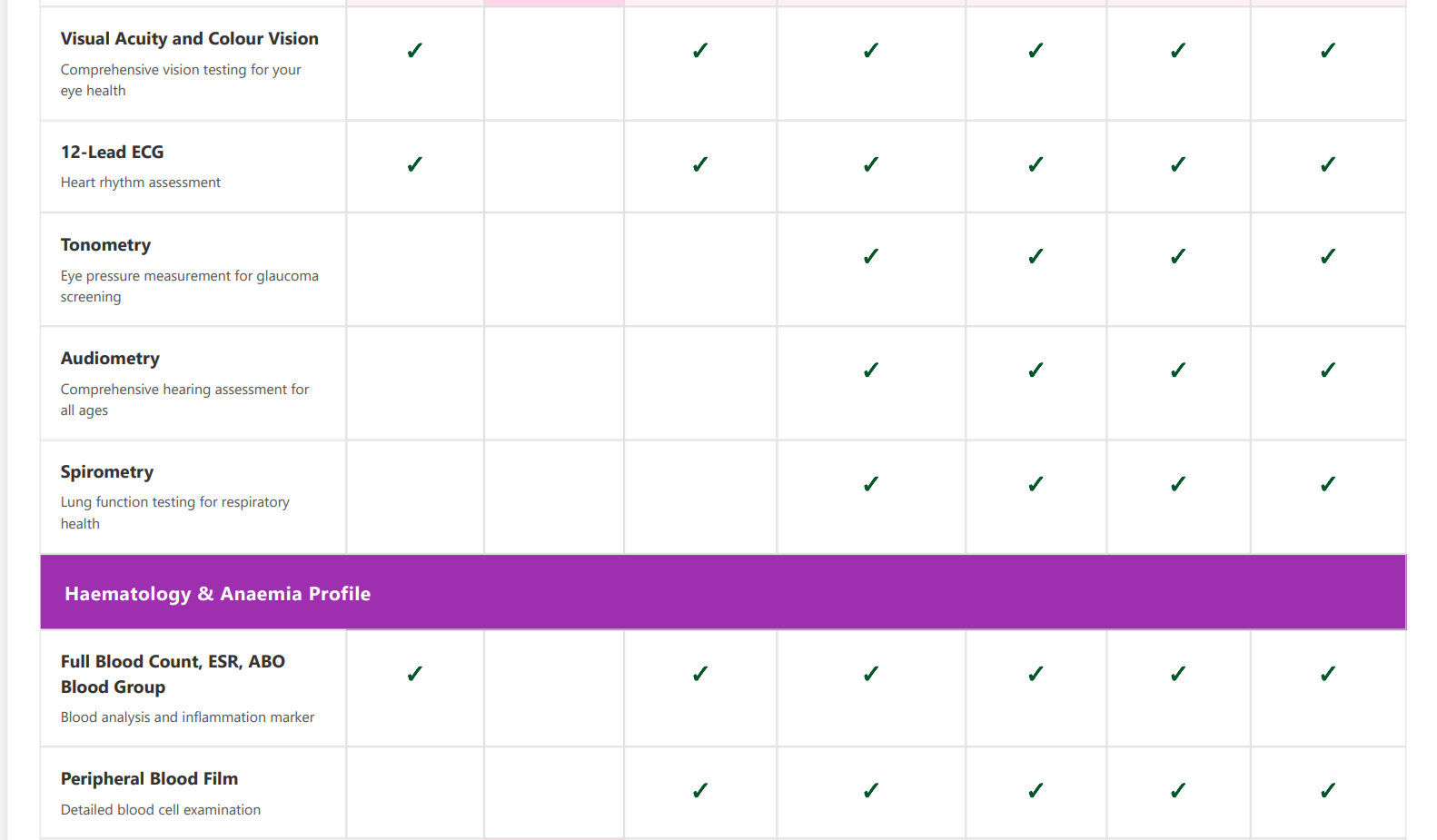Click the "Heart rhythm assessment" description text
The image size is (1437, 840).
pyautogui.click(x=141, y=183)
